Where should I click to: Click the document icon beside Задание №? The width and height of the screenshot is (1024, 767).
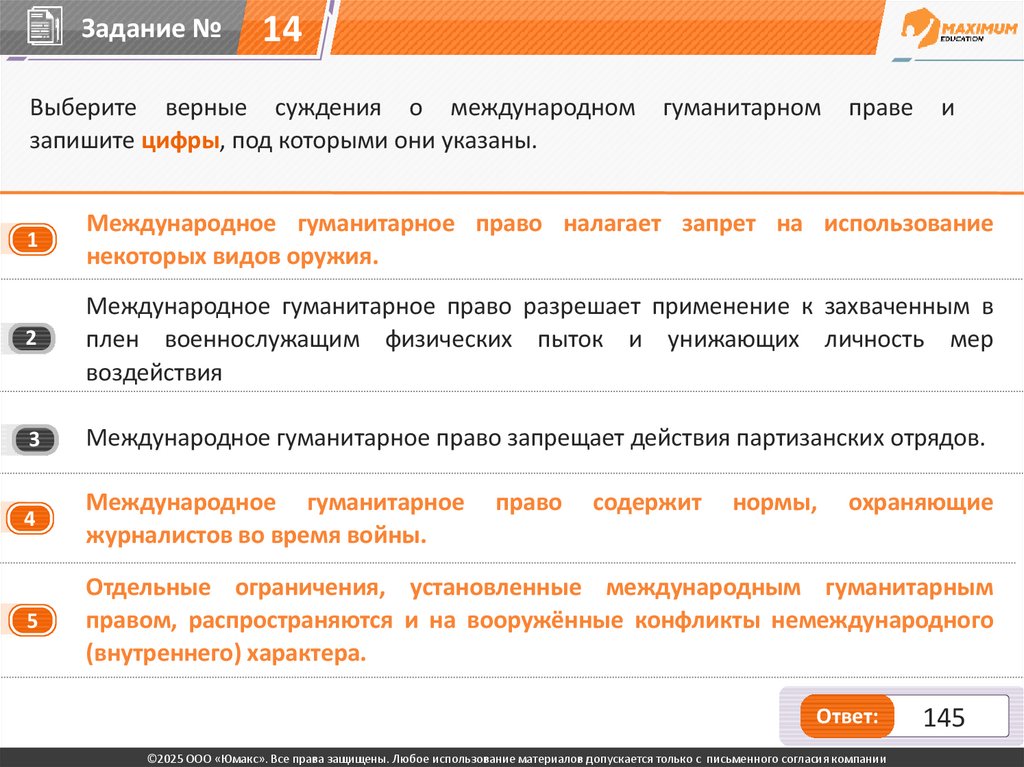pos(44,26)
